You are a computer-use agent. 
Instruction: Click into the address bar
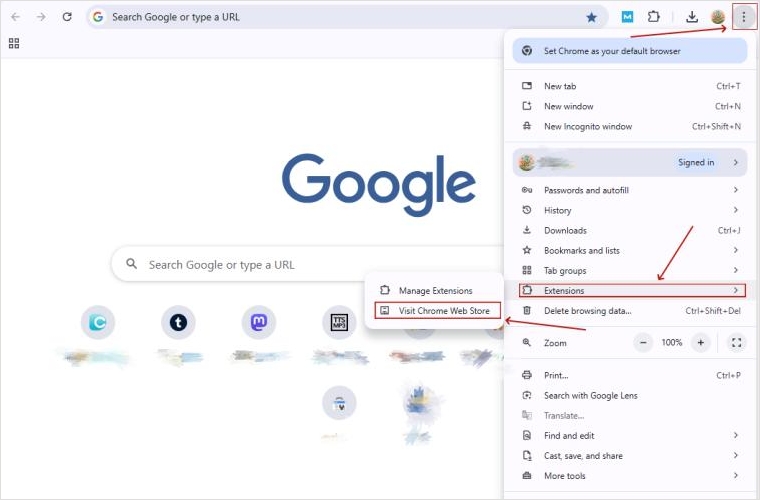click(347, 17)
